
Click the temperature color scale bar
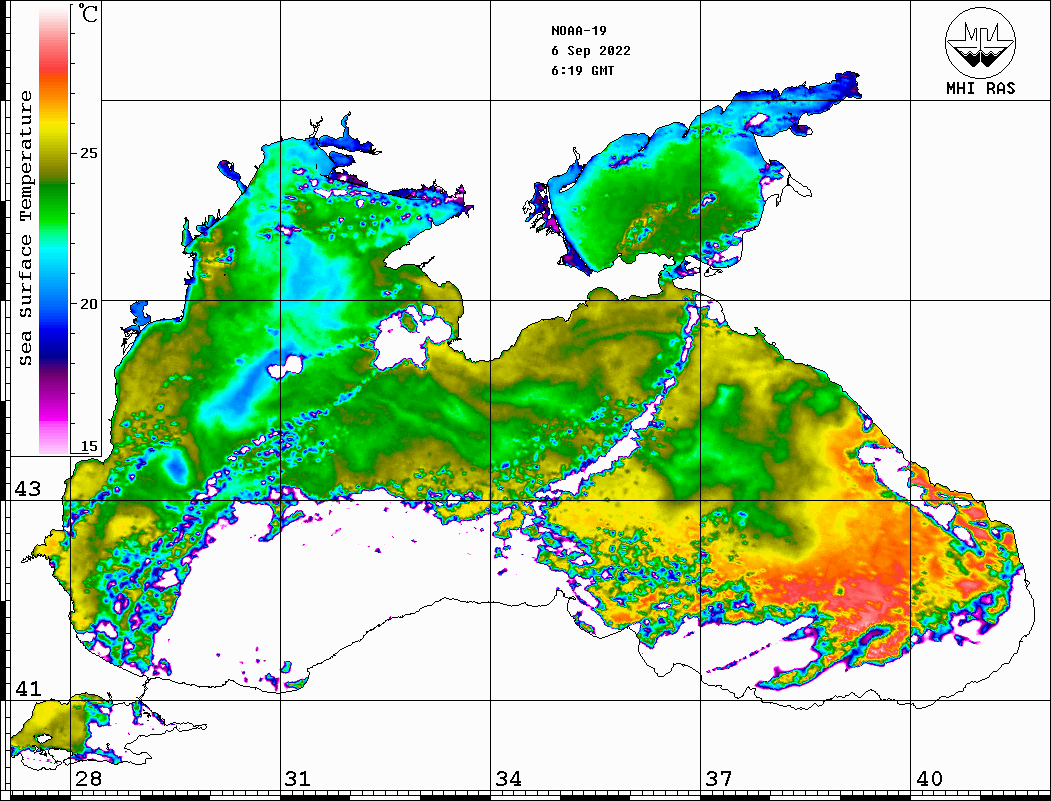click(54, 230)
